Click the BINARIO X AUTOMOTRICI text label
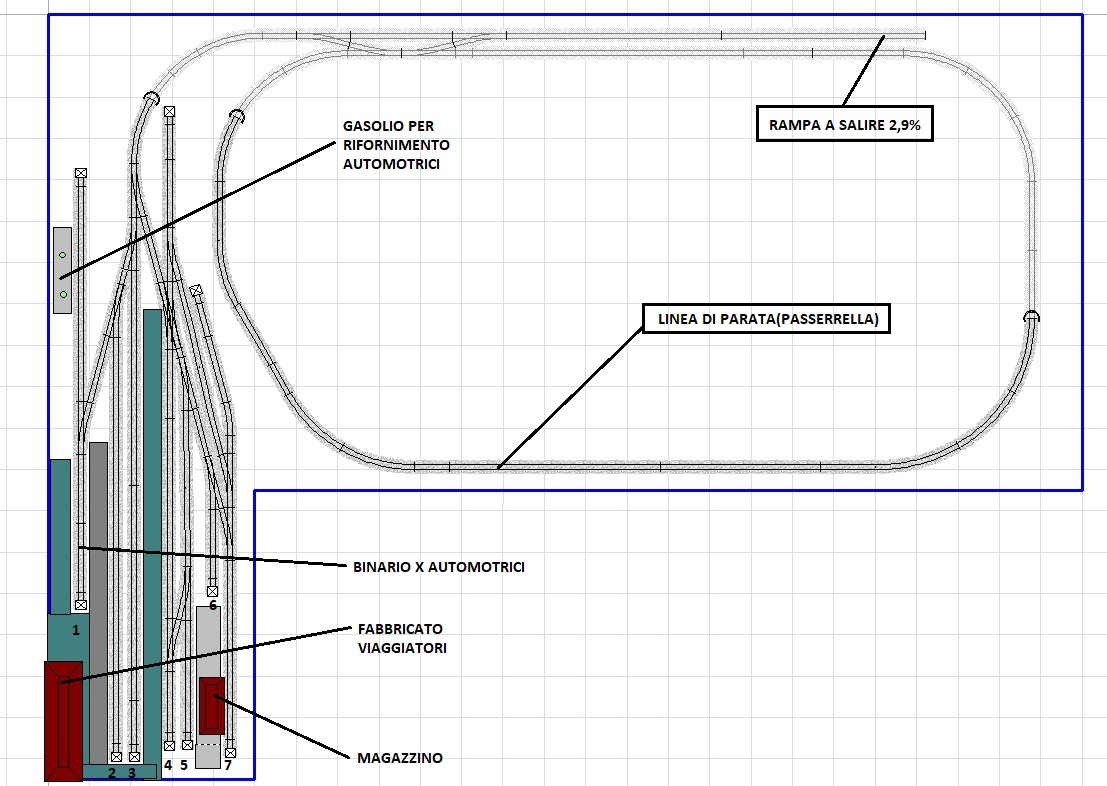Screen dimensions: 1107x786 click(439, 567)
